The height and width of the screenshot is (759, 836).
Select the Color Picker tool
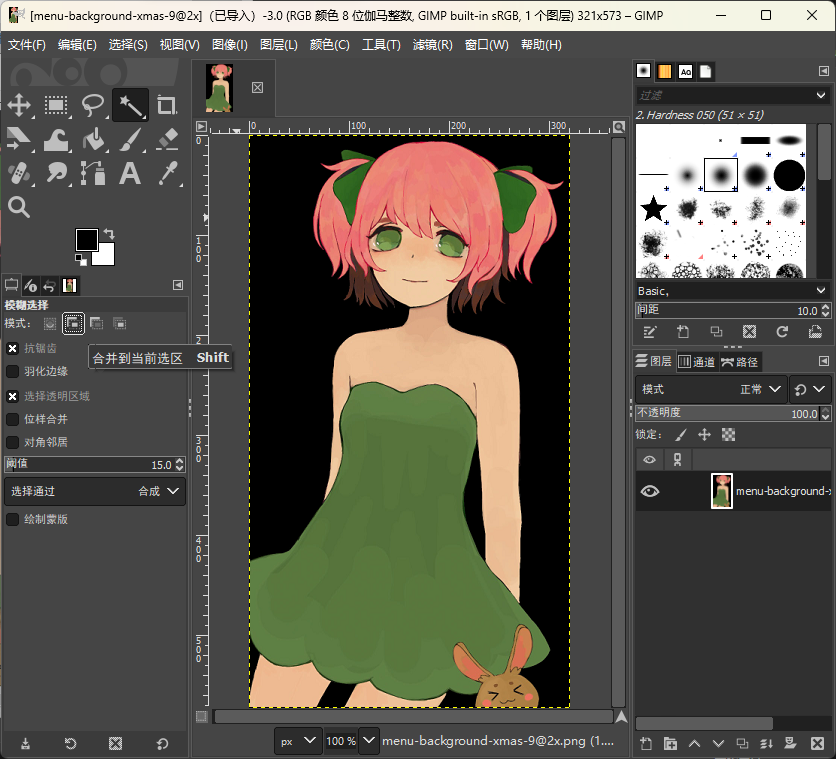click(x=167, y=173)
